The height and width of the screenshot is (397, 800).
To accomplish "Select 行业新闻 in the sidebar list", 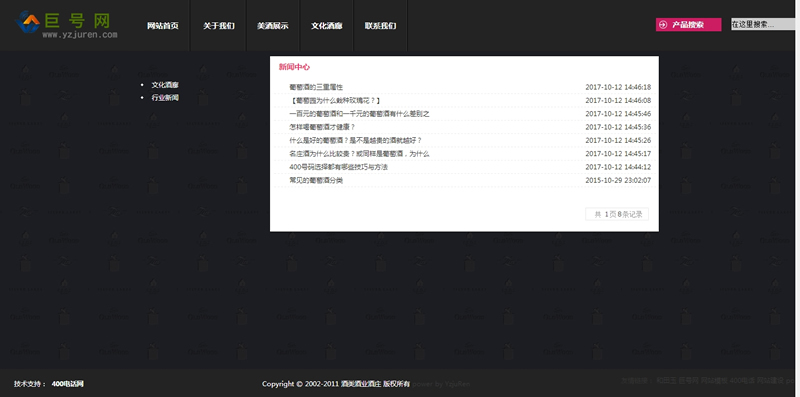I will point(165,97).
